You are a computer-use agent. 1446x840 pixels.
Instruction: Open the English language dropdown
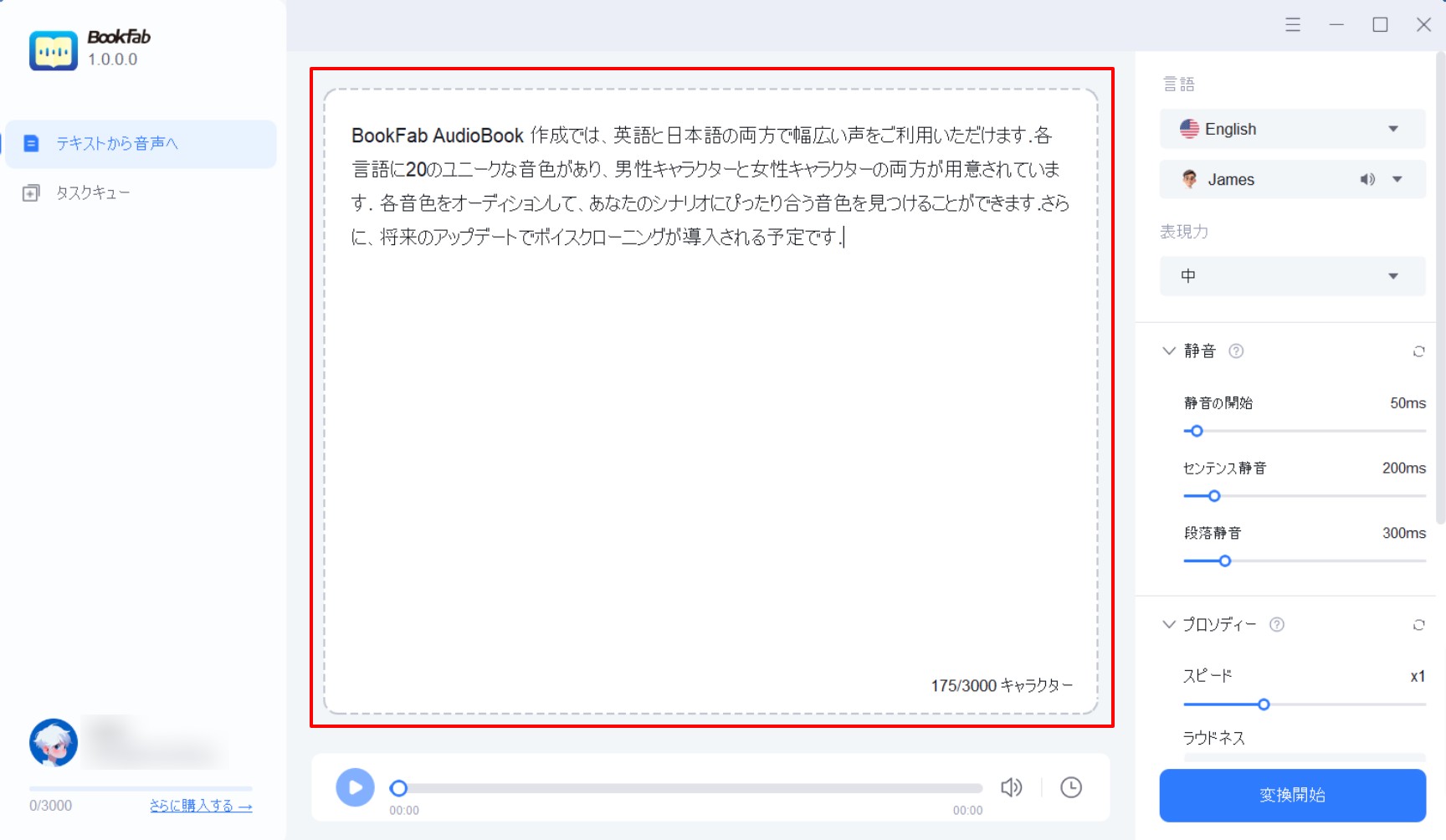tap(1292, 129)
